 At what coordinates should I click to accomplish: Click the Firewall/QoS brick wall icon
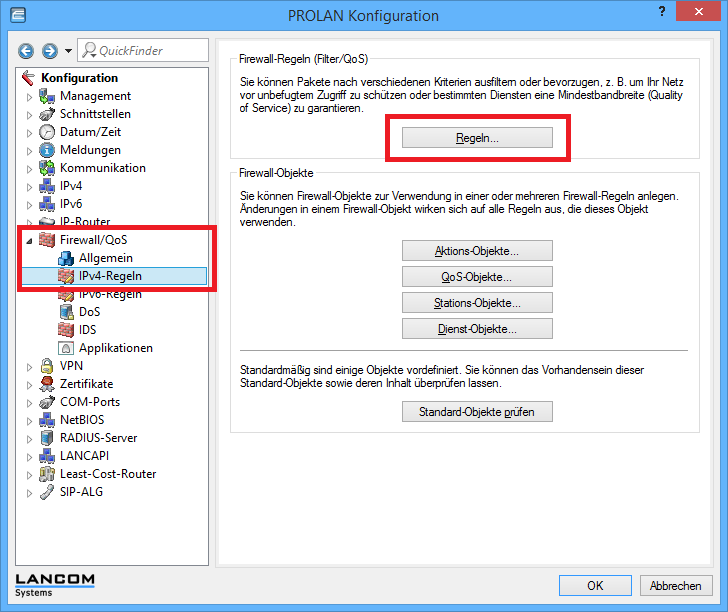(46, 240)
